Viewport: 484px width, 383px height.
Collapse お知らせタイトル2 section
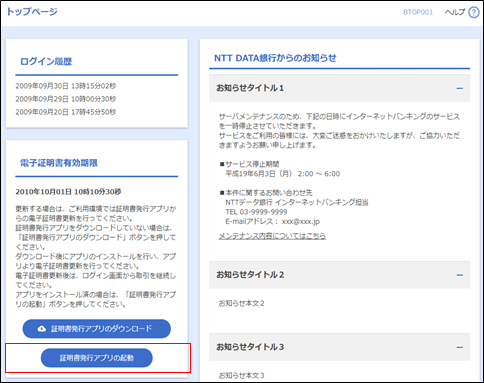[460, 275]
